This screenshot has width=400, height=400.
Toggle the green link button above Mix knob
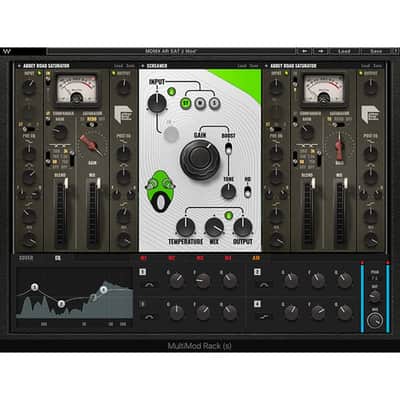coord(229,216)
